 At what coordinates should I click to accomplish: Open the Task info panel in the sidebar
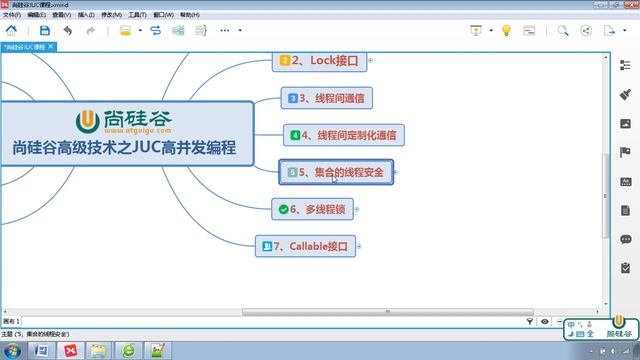point(625,268)
